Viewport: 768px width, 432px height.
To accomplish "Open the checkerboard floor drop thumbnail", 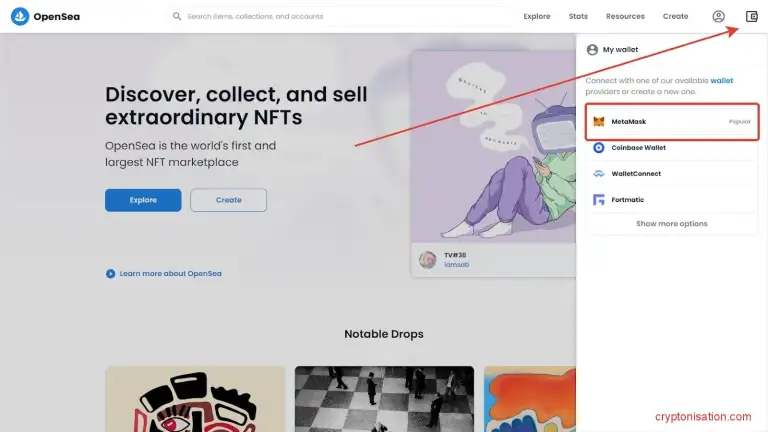I will click(384, 399).
